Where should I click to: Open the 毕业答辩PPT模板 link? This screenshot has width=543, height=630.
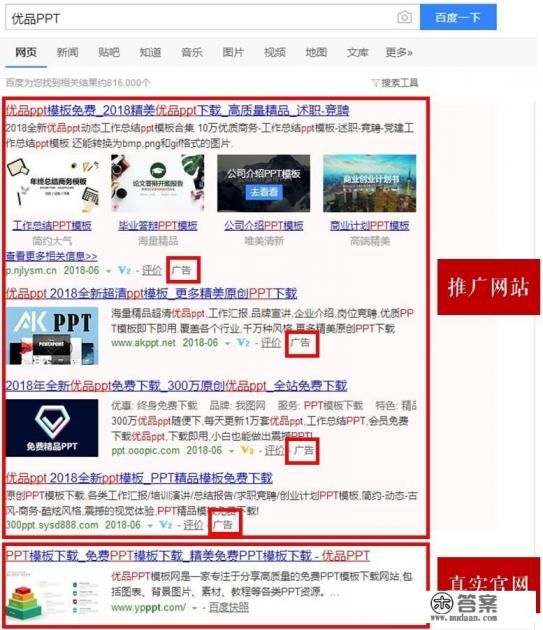(158, 225)
